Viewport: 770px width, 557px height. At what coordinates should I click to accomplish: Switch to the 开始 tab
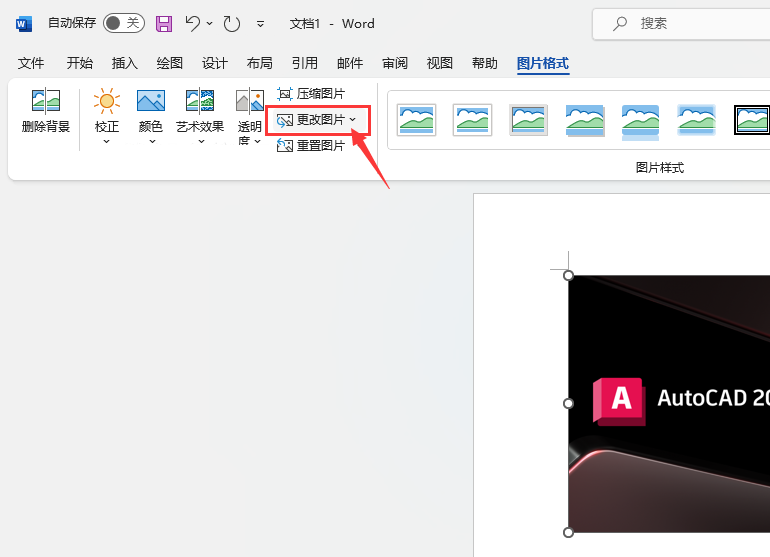(x=80, y=63)
